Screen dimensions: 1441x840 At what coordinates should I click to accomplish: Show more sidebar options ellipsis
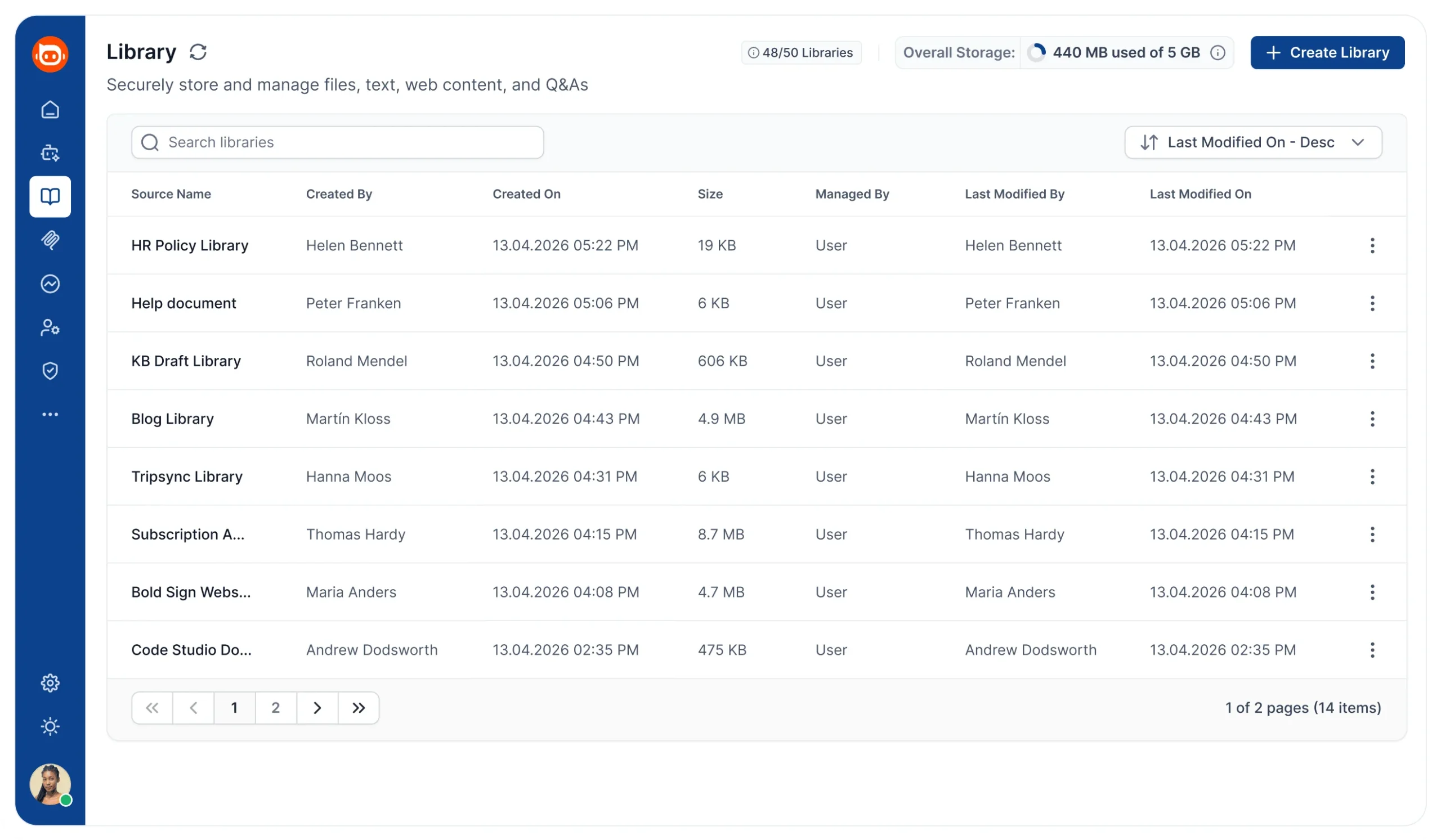[50, 414]
